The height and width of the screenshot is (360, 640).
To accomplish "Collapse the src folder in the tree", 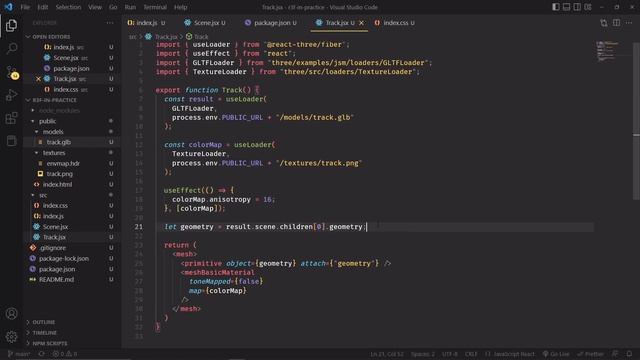I will 72,195.
